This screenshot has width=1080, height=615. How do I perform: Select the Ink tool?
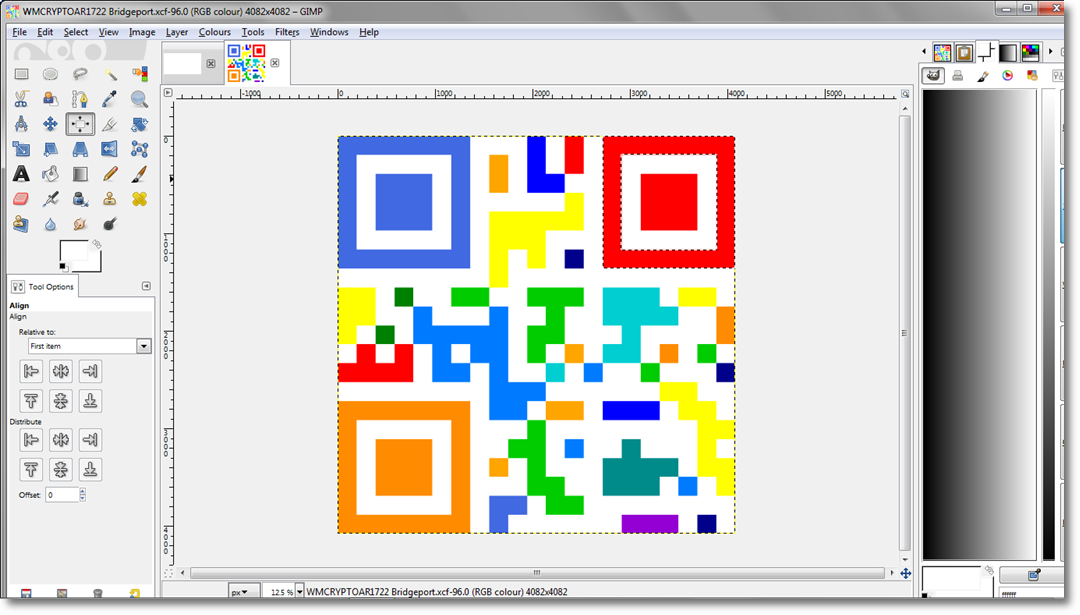80,199
